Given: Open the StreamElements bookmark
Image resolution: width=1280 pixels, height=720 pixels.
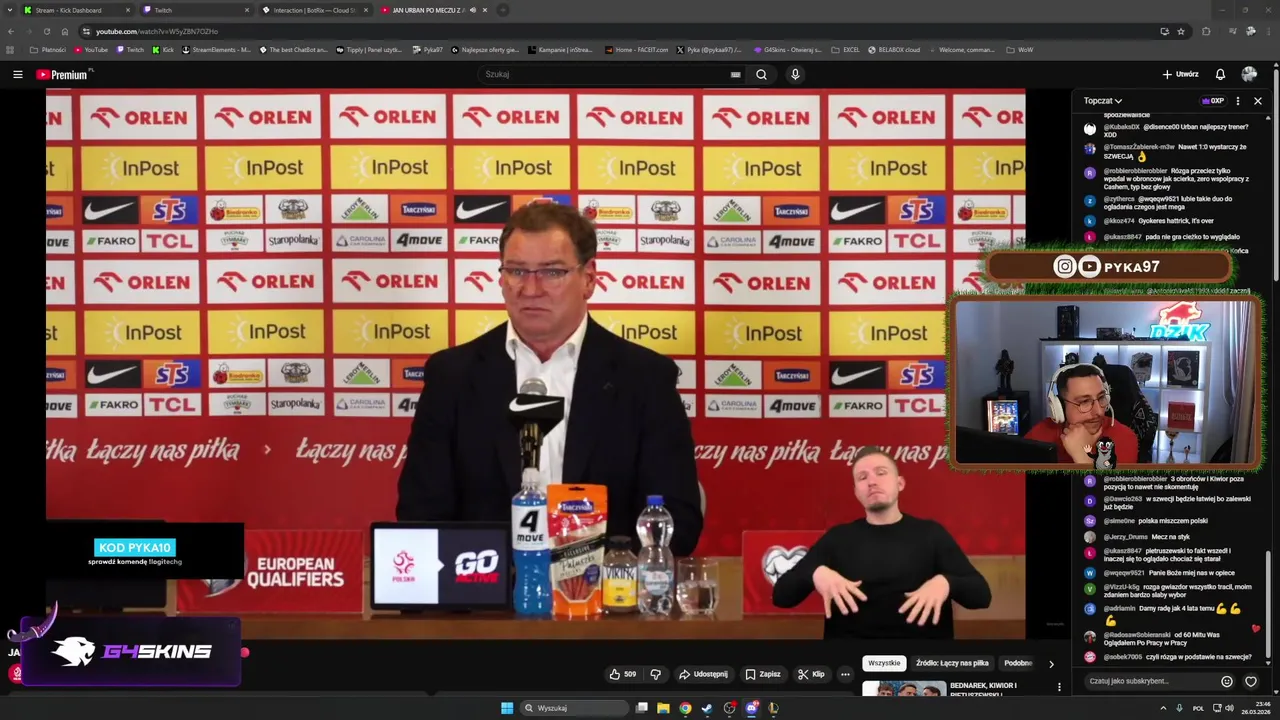Looking at the screenshot, I should pyautogui.click(x=216, y=49).
